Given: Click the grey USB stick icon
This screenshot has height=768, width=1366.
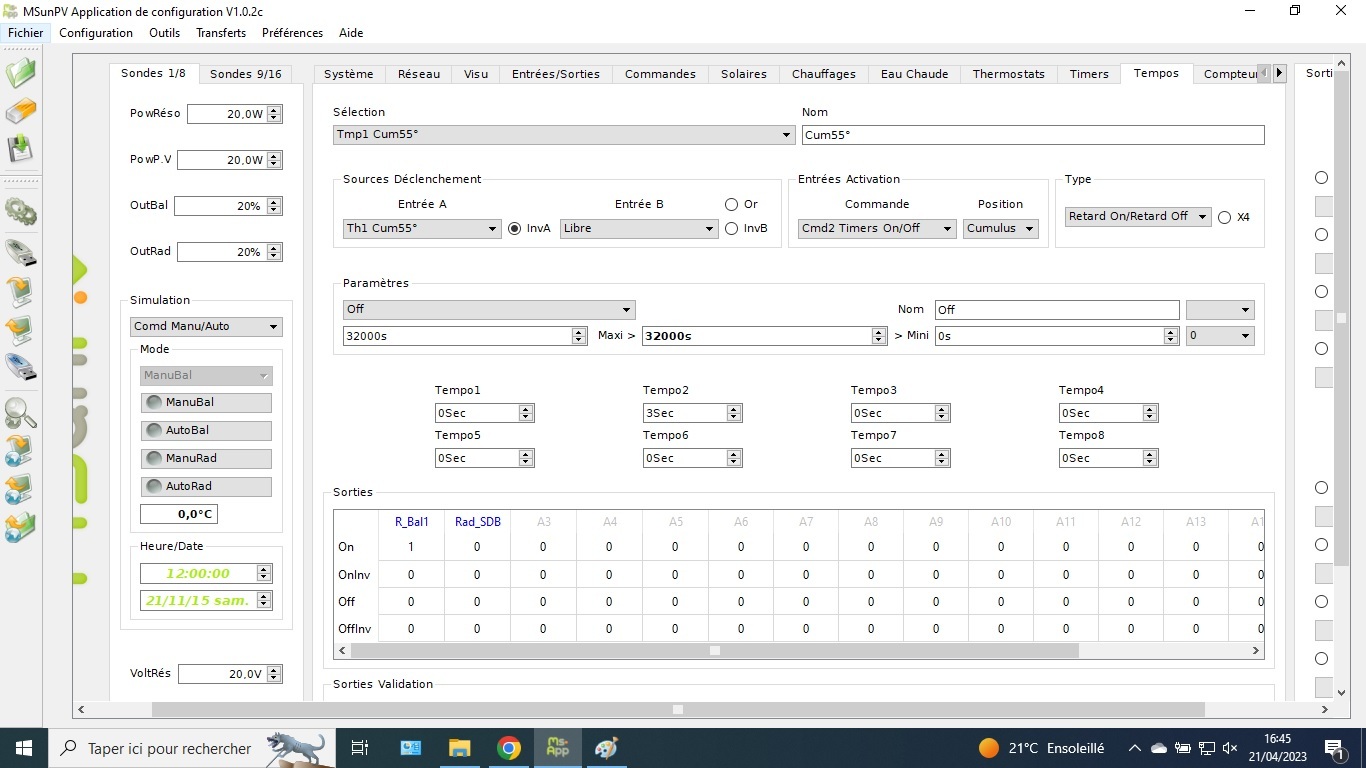Looking at the screenshot, I should (21, 253).
